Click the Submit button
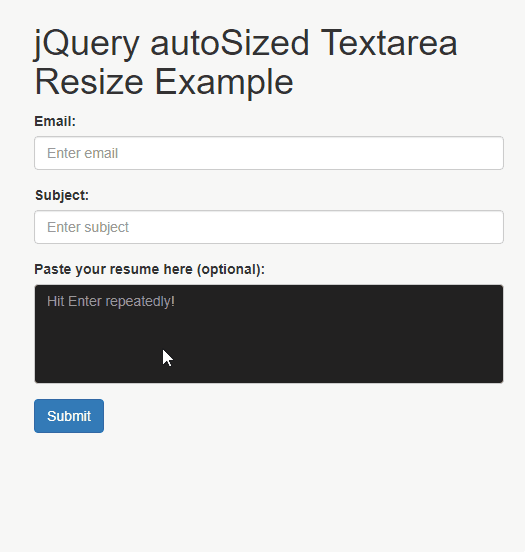The height and width of the screenshot is (552, 525). (69, 416)
